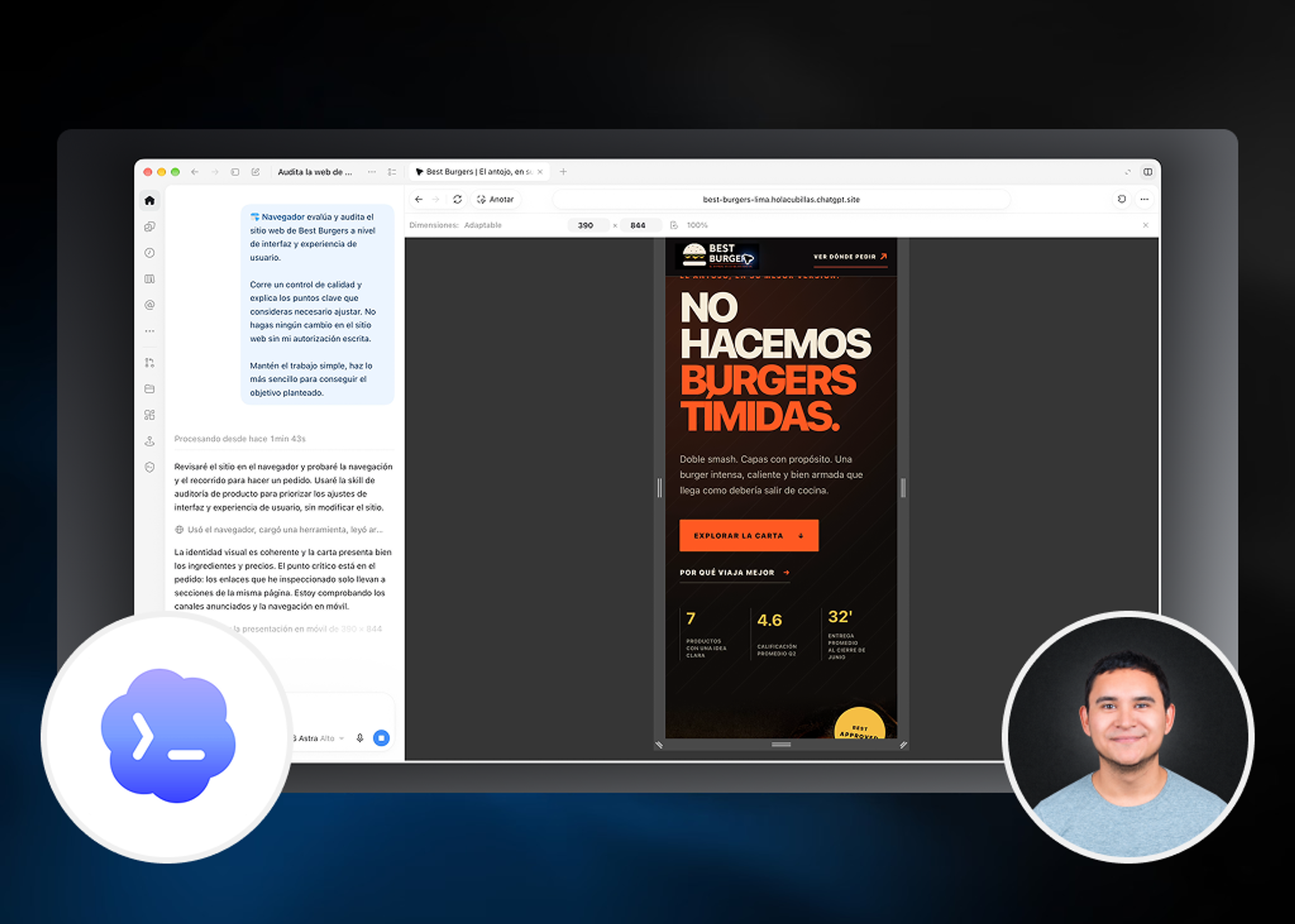1295x924 pixels.
Task: Go forward in the embedded browser toolbar
Action: (436, 199)
